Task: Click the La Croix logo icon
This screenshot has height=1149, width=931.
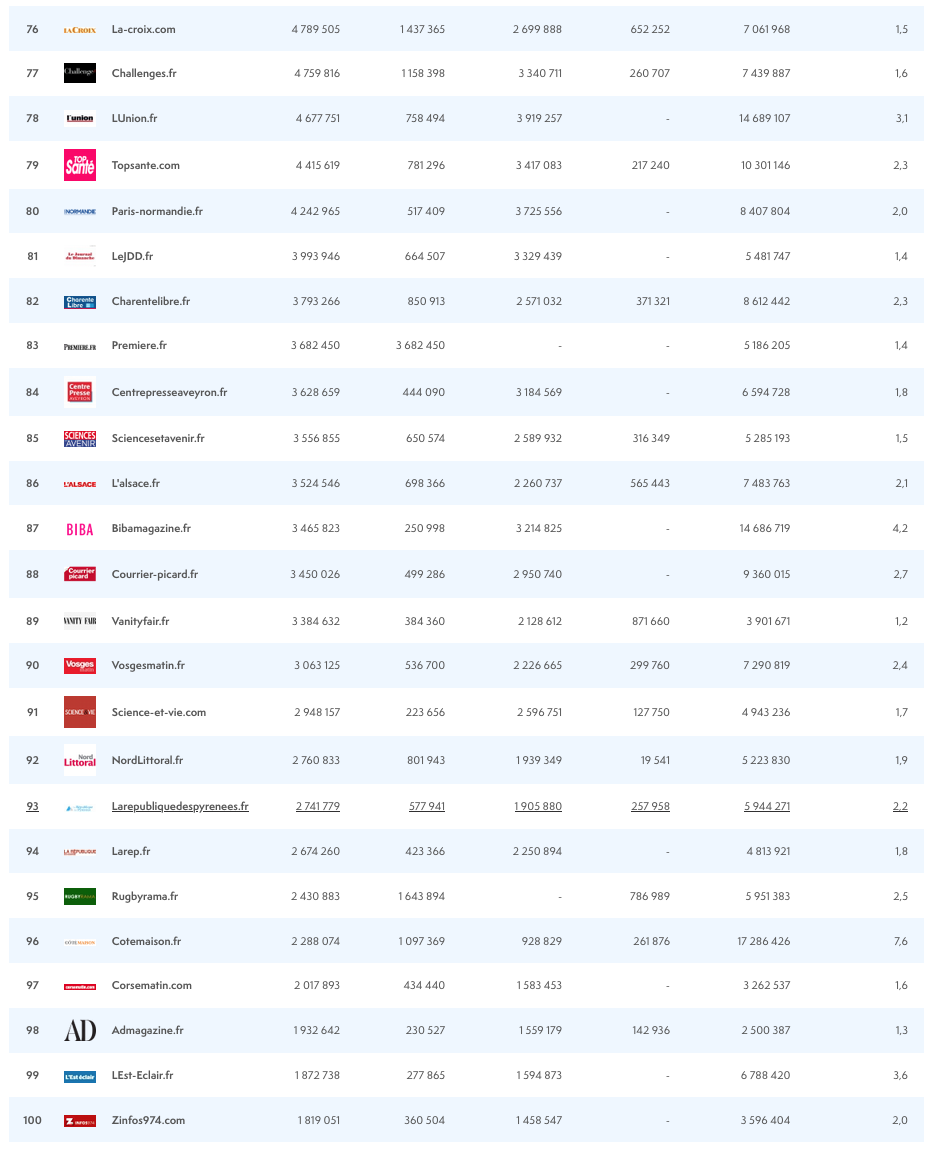Action: click(x=79, y=30)
